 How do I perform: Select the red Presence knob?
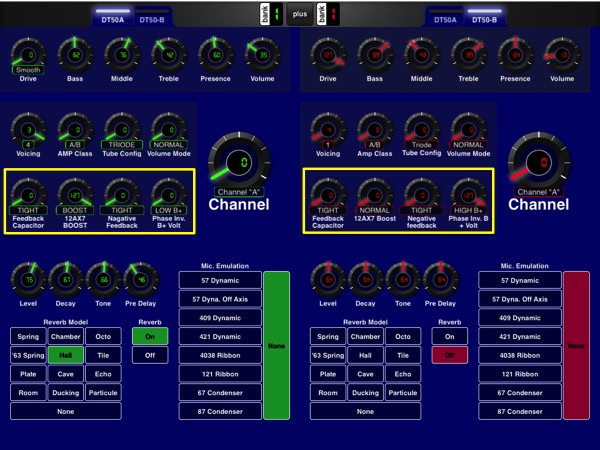pyautogui.click(x=515, y=55)
